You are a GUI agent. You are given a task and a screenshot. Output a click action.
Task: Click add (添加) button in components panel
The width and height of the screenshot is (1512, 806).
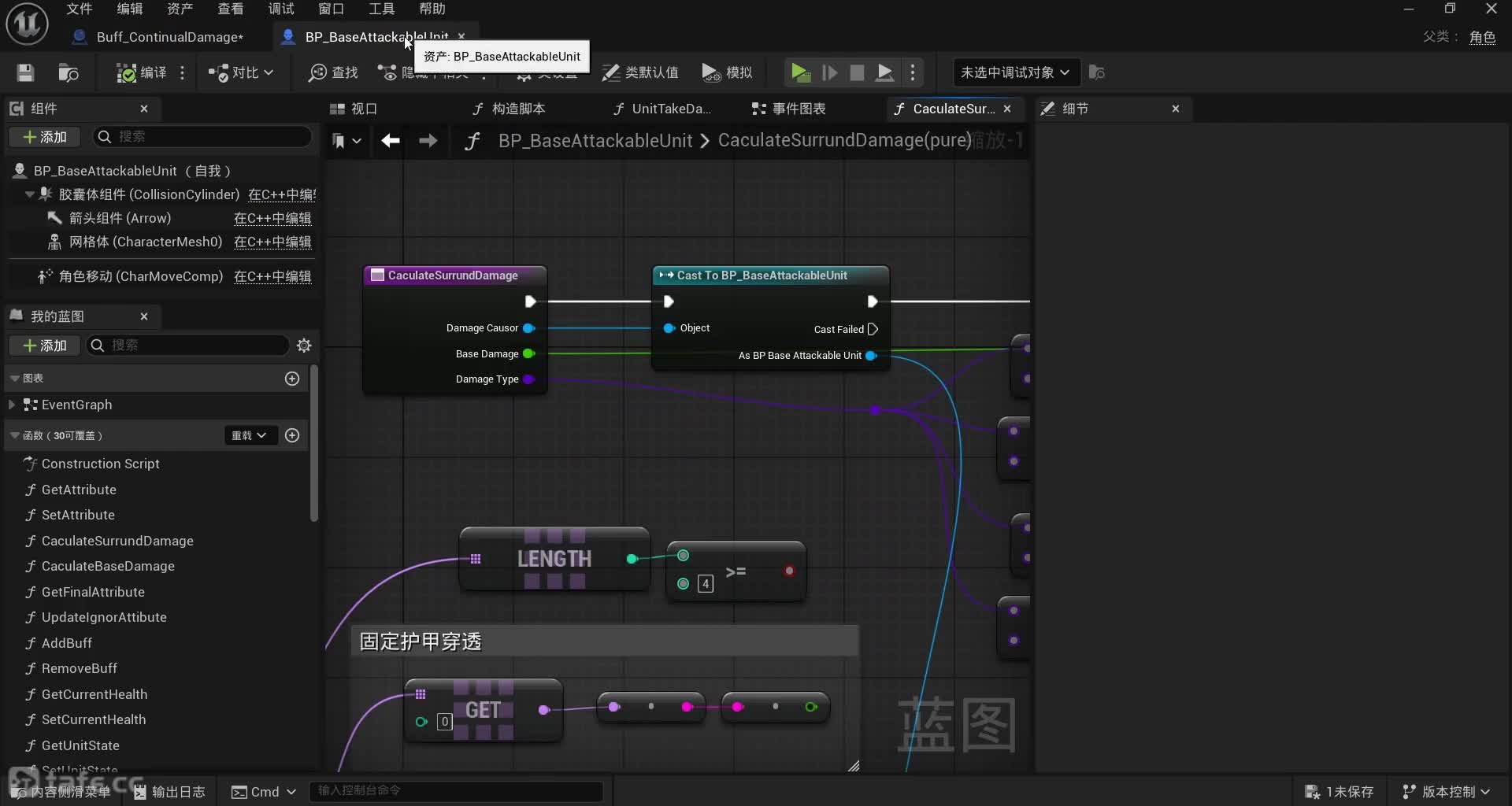[x=45, y=137]
